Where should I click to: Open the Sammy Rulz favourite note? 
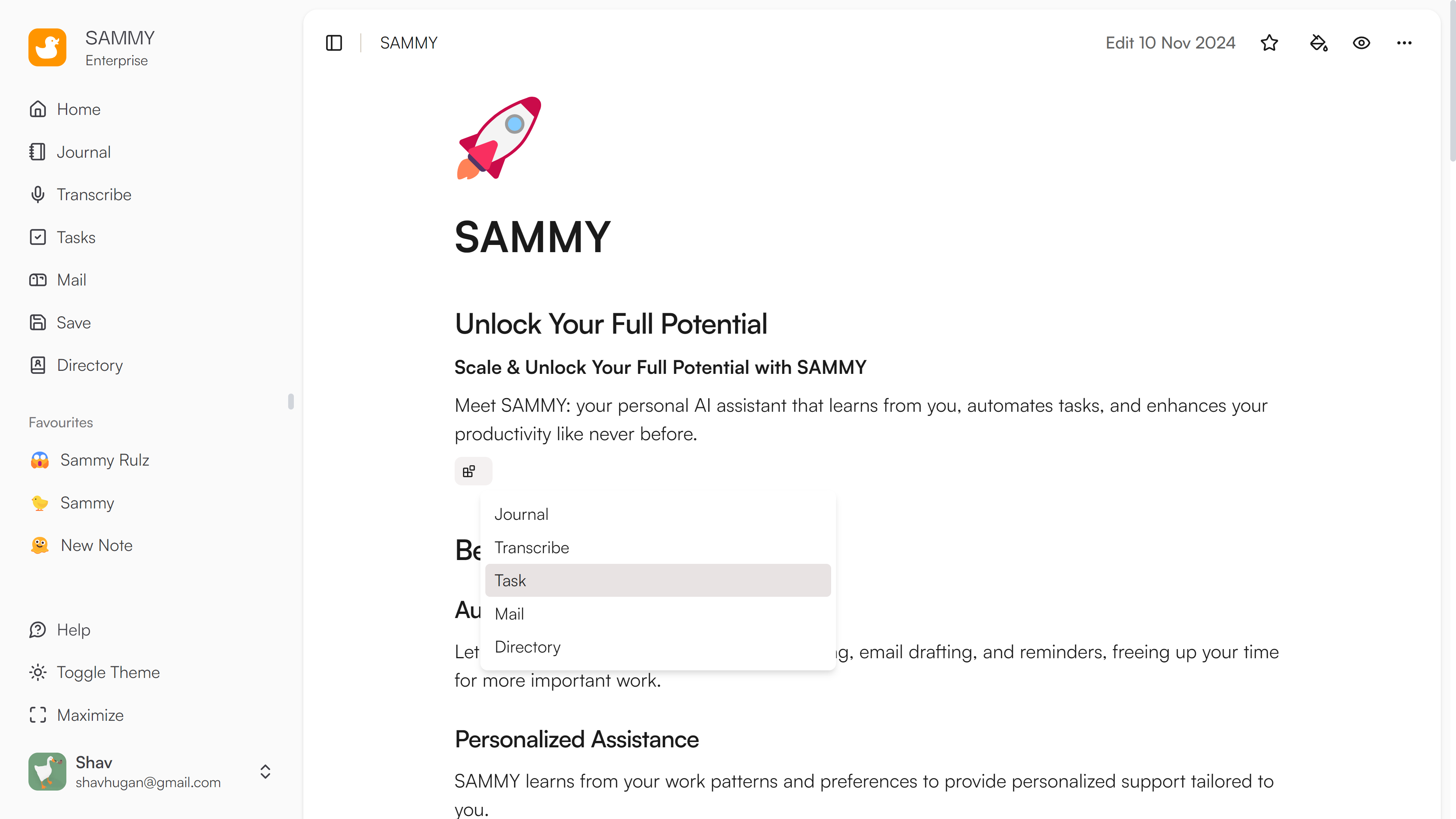coord(105,460)
